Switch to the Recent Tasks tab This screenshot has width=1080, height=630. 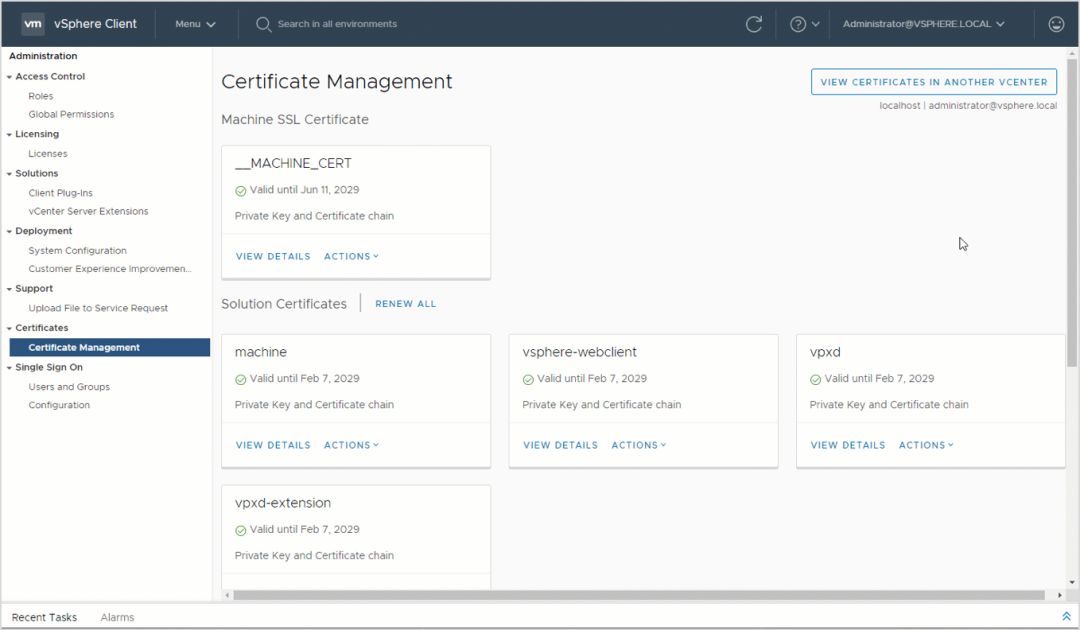point(44,617)
